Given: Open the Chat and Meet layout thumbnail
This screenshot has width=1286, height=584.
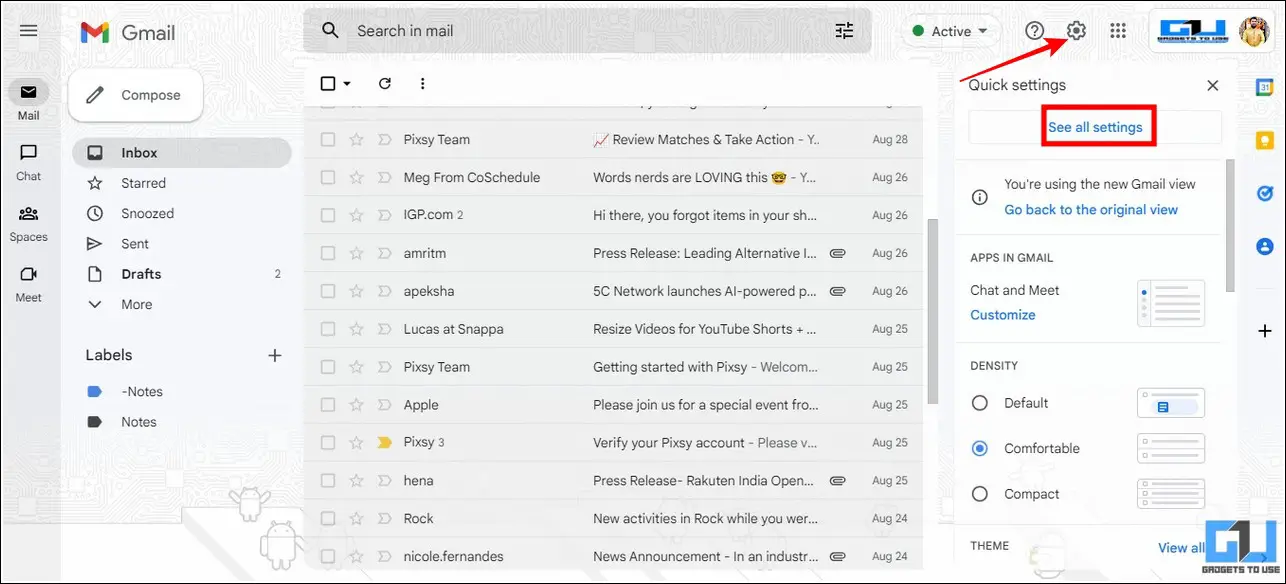Looking at the screenshot, I should pyautogui.click(x=1171, y=303).
